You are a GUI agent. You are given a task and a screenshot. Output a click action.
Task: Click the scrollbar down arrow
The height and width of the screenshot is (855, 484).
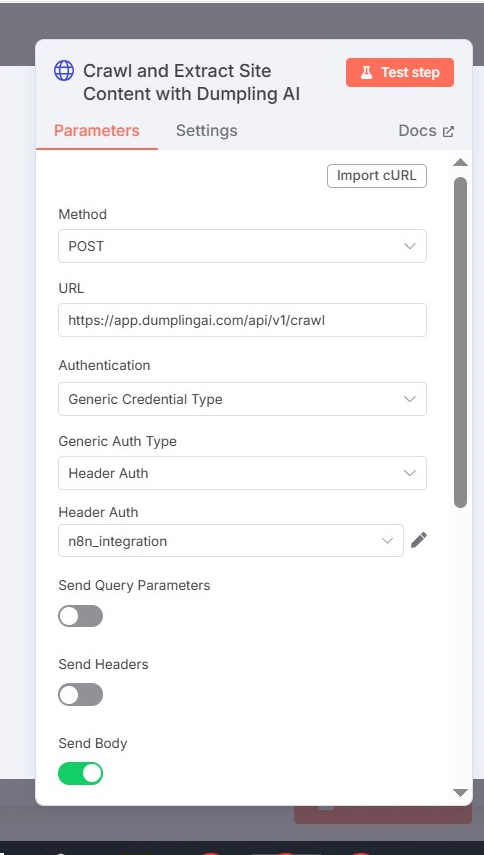(461, 793)
